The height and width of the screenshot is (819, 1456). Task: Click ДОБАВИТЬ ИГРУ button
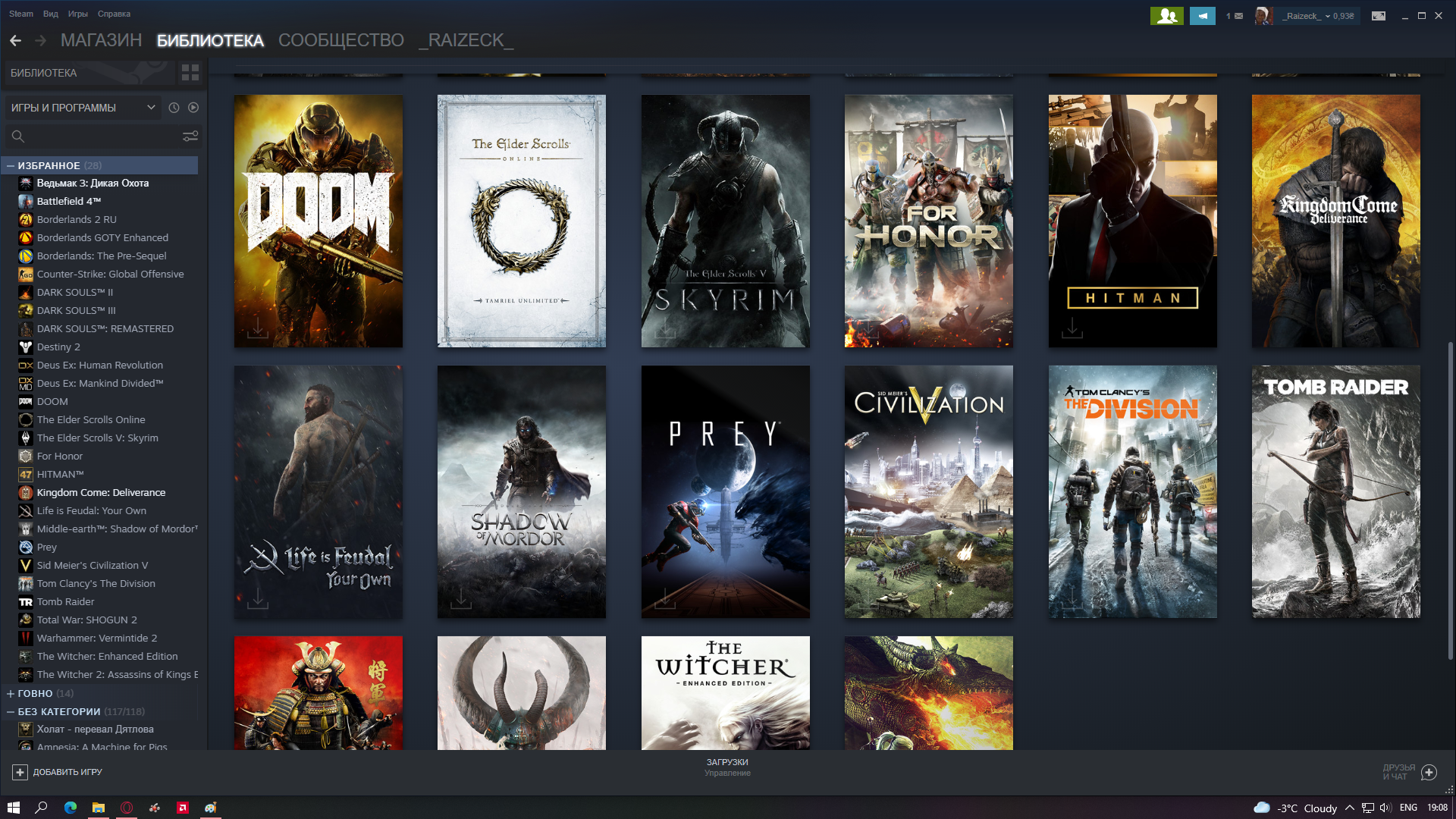coord(58,772)
